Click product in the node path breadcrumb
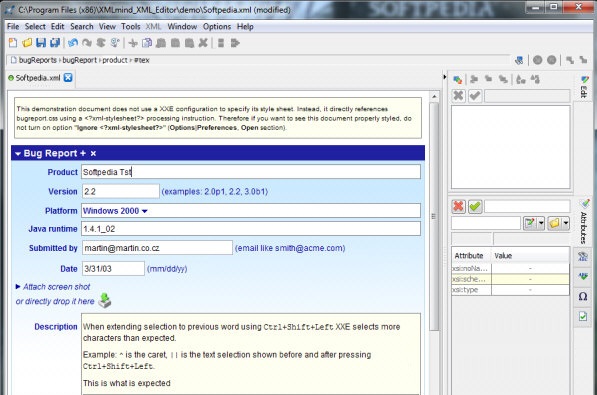597x395 pixels. click(115, 60)
